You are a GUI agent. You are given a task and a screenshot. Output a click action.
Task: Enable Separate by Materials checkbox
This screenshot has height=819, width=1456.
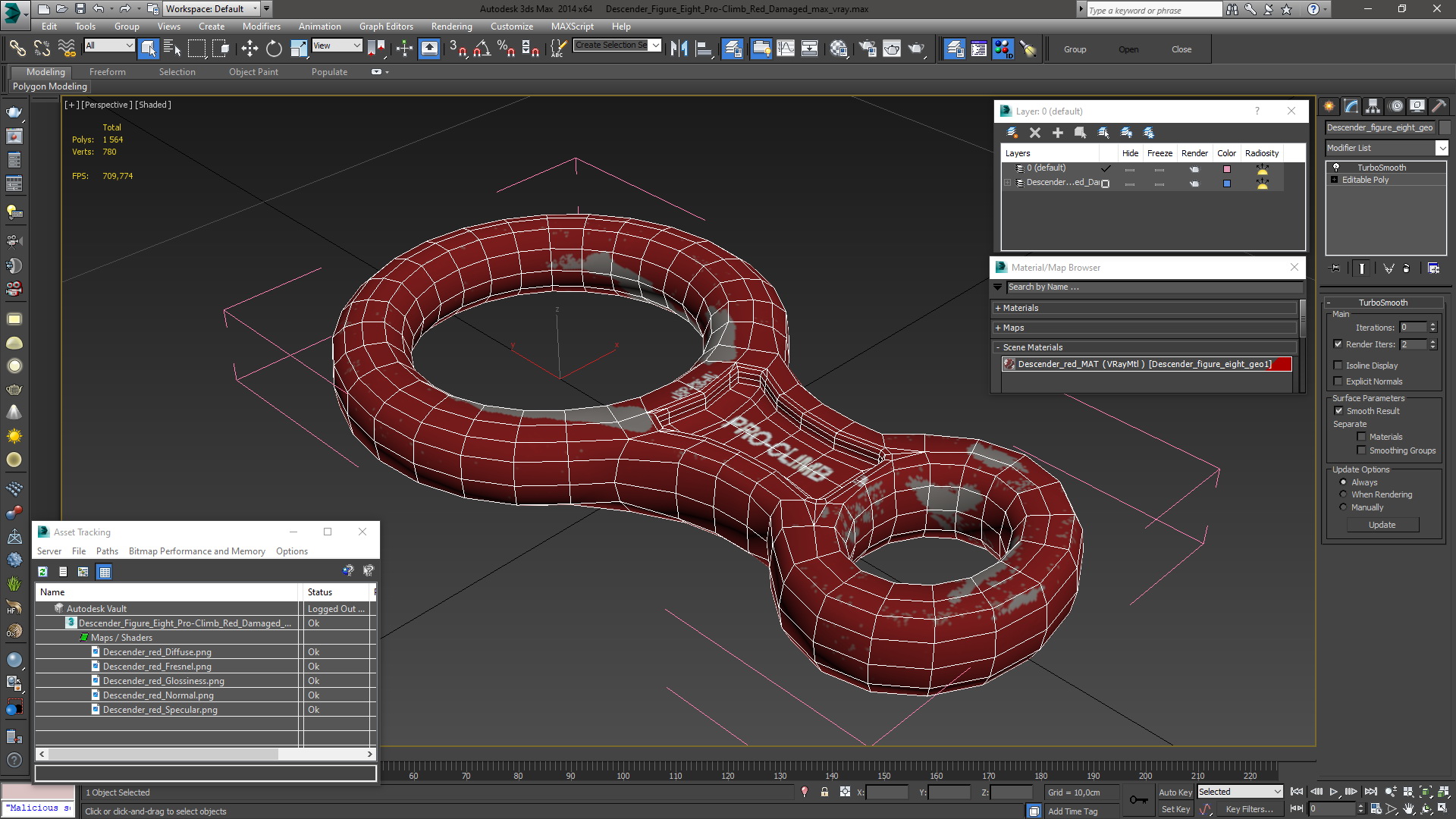[x=1361, y=436]
